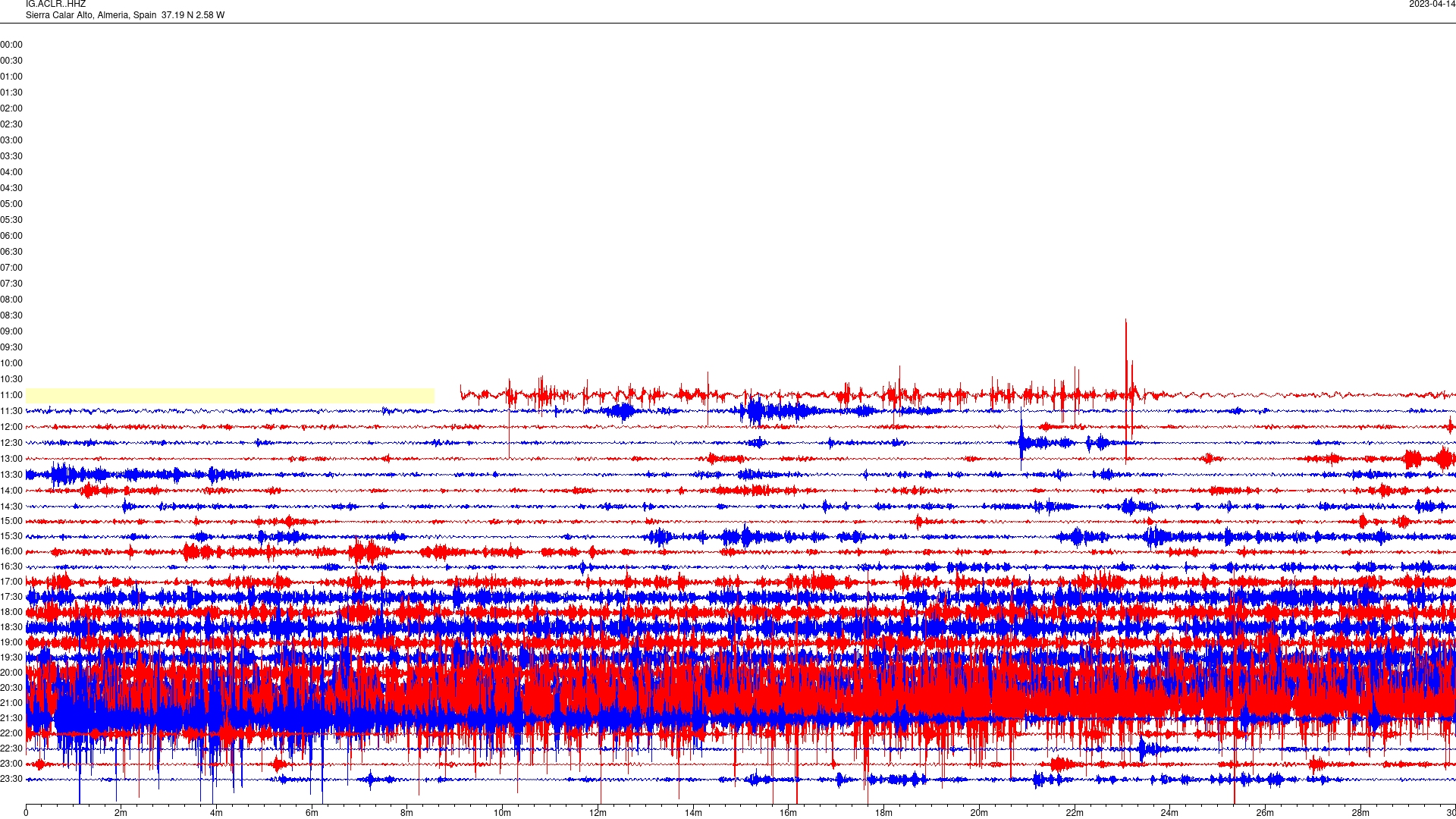Select the 00:00 time row label

11,45
